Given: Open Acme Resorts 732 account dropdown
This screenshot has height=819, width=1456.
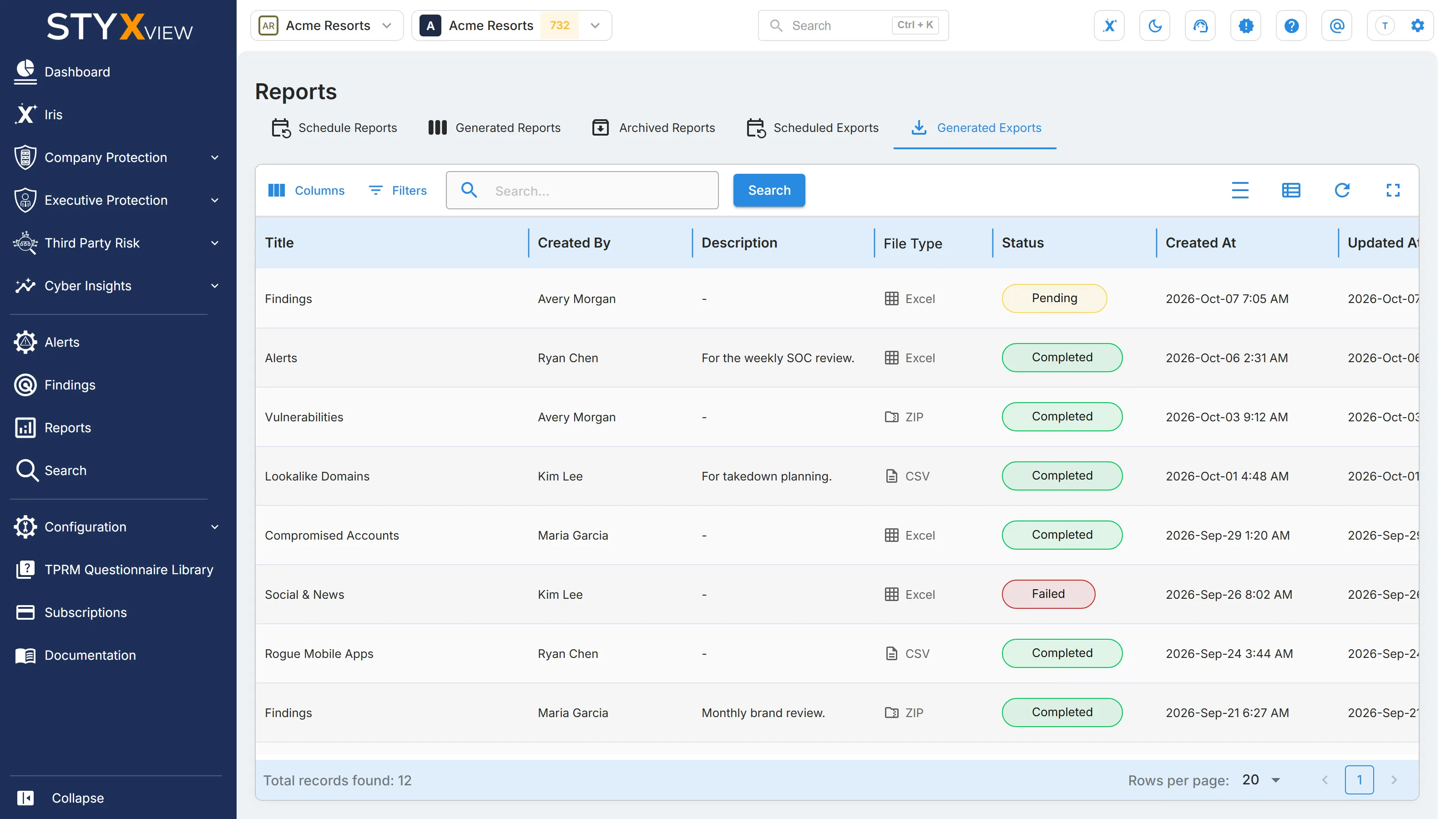Looking at the screenshot, I should [511, 25].
